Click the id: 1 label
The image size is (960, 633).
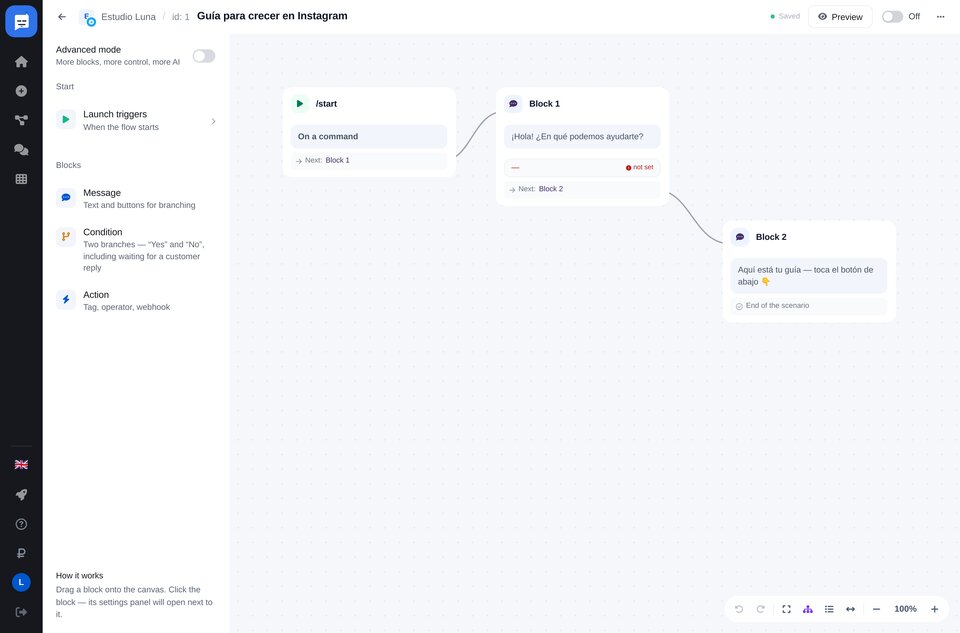point(181,17)
